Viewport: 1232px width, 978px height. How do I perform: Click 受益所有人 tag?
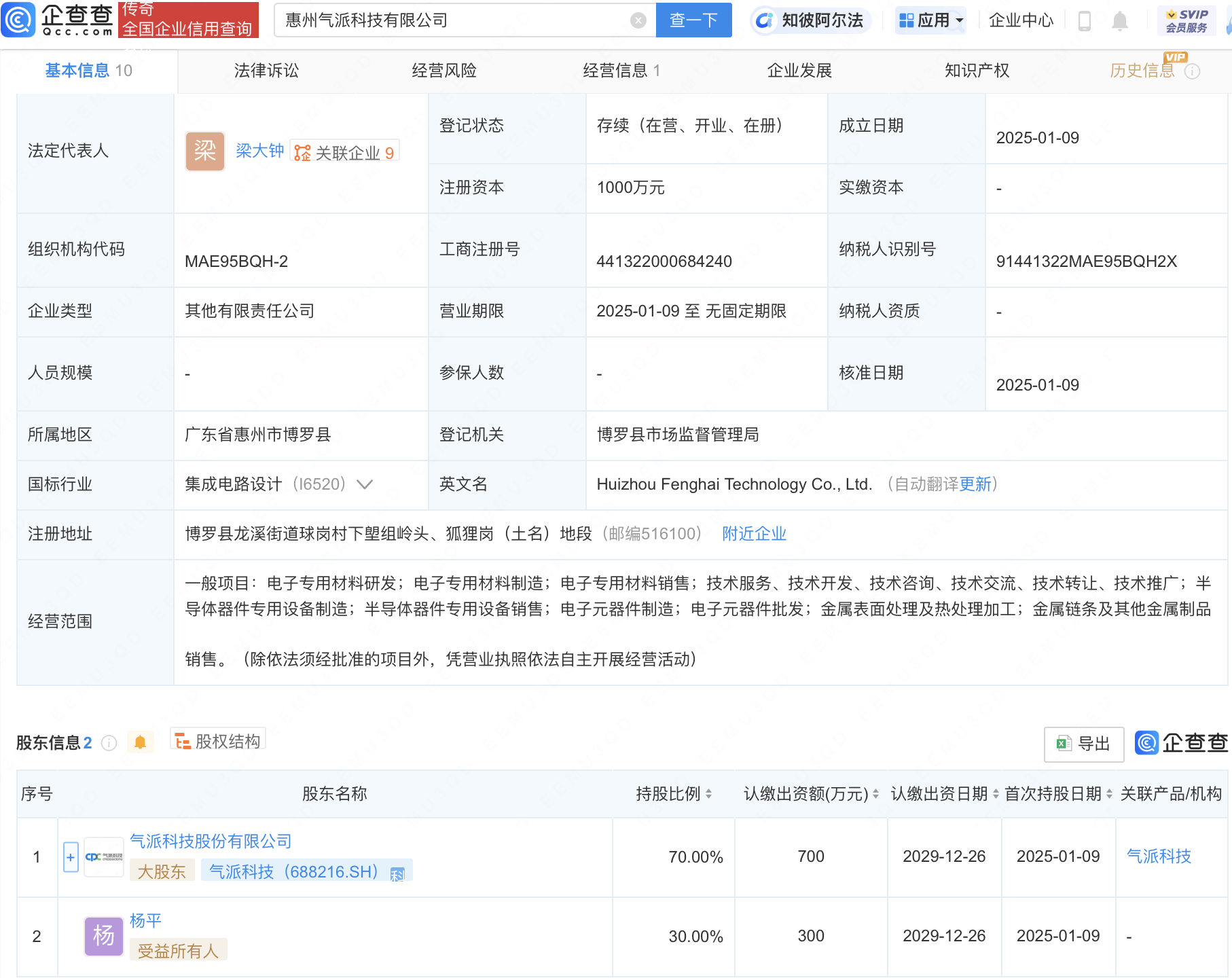[x=178, y=950]
